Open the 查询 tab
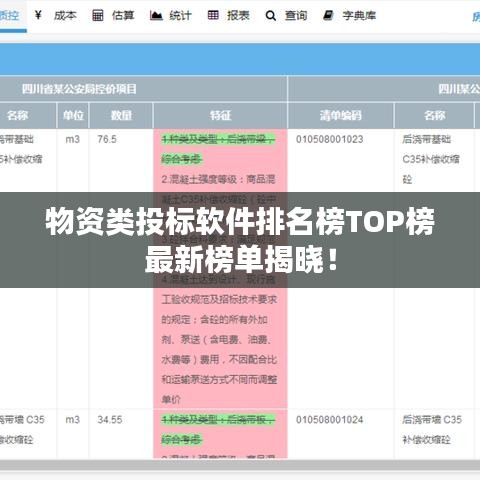This screenshot has height=480, width=480. pos(296,15)
